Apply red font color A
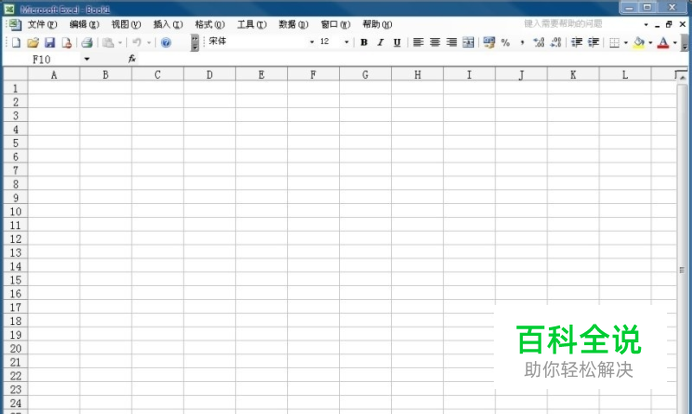 tap(663, 42)
